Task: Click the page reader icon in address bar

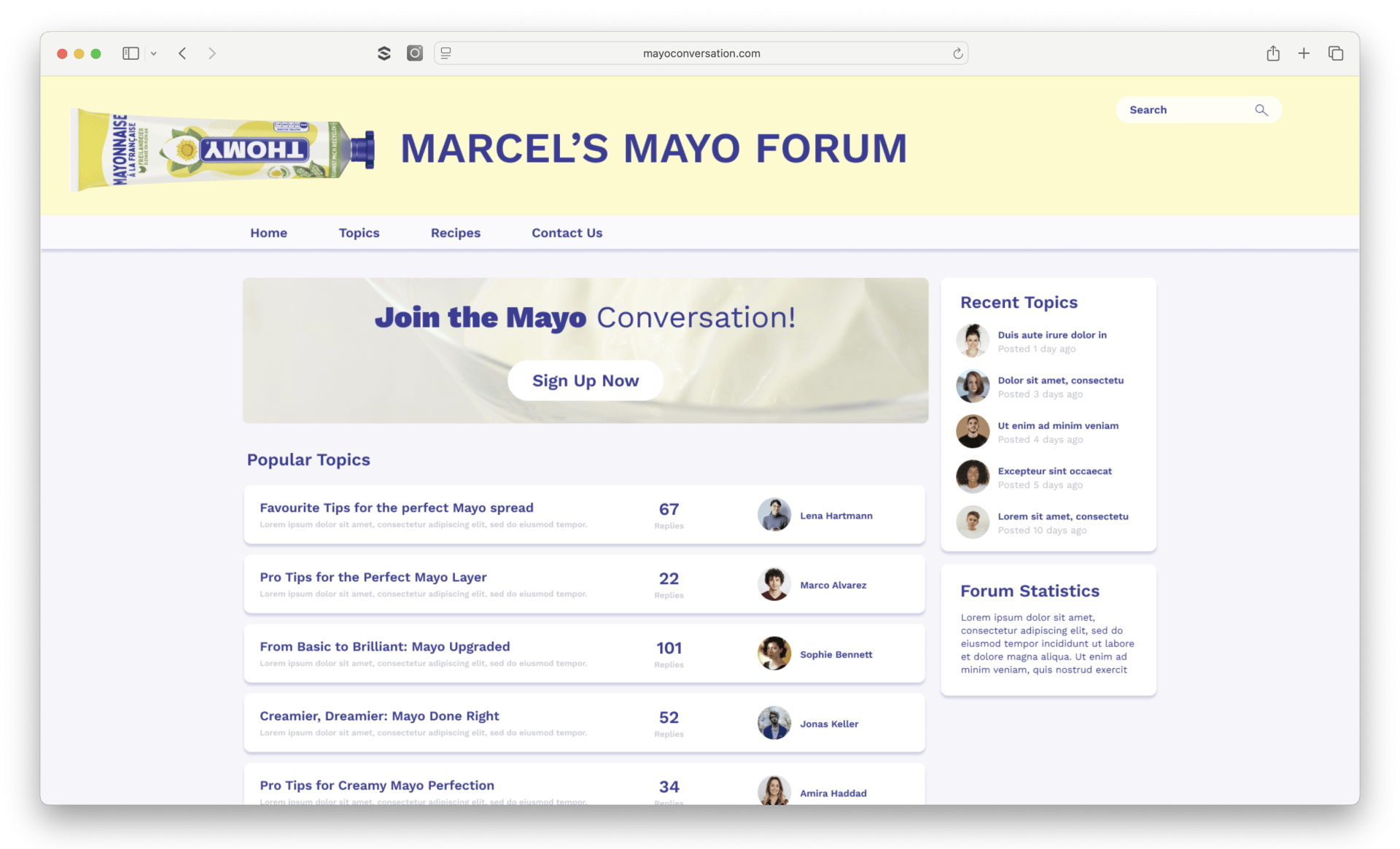Action: coord(446,53)
